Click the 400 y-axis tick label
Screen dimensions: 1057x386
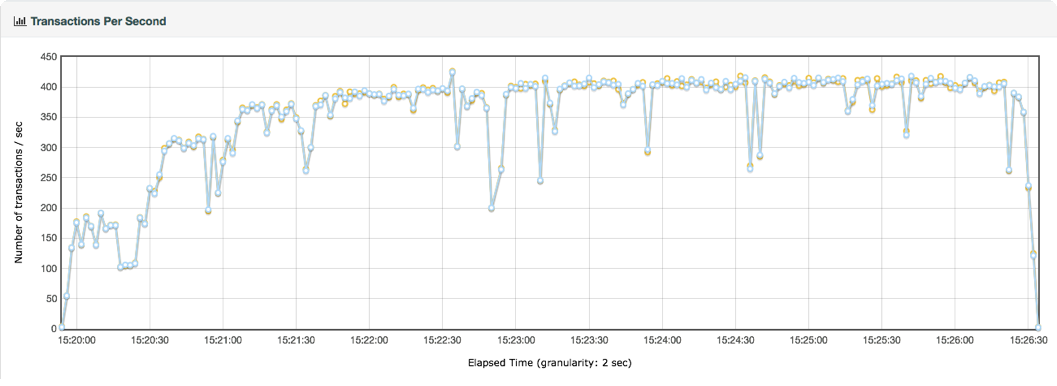click(x=48, y=87)
